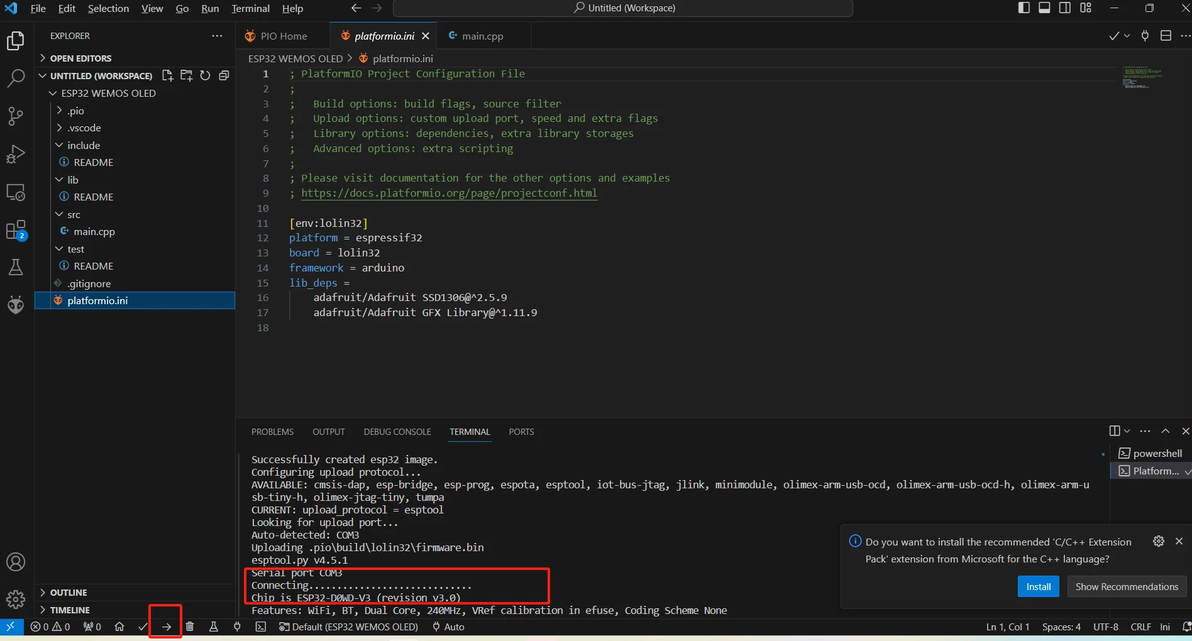Viewport: 1192px width, 641px height.
Task: Open the PlatformIO alien icon view
Action: (x=15, y=305)
